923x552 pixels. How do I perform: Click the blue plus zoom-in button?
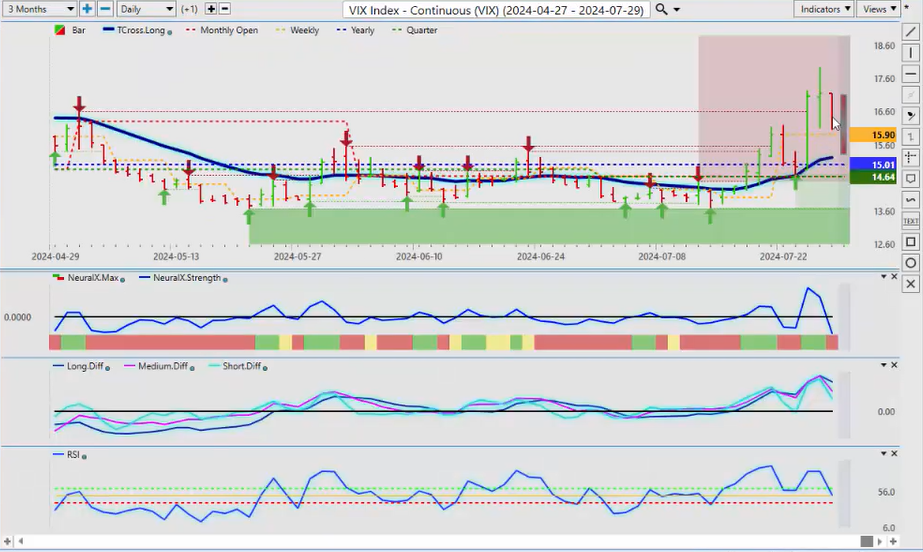[87, 9]
